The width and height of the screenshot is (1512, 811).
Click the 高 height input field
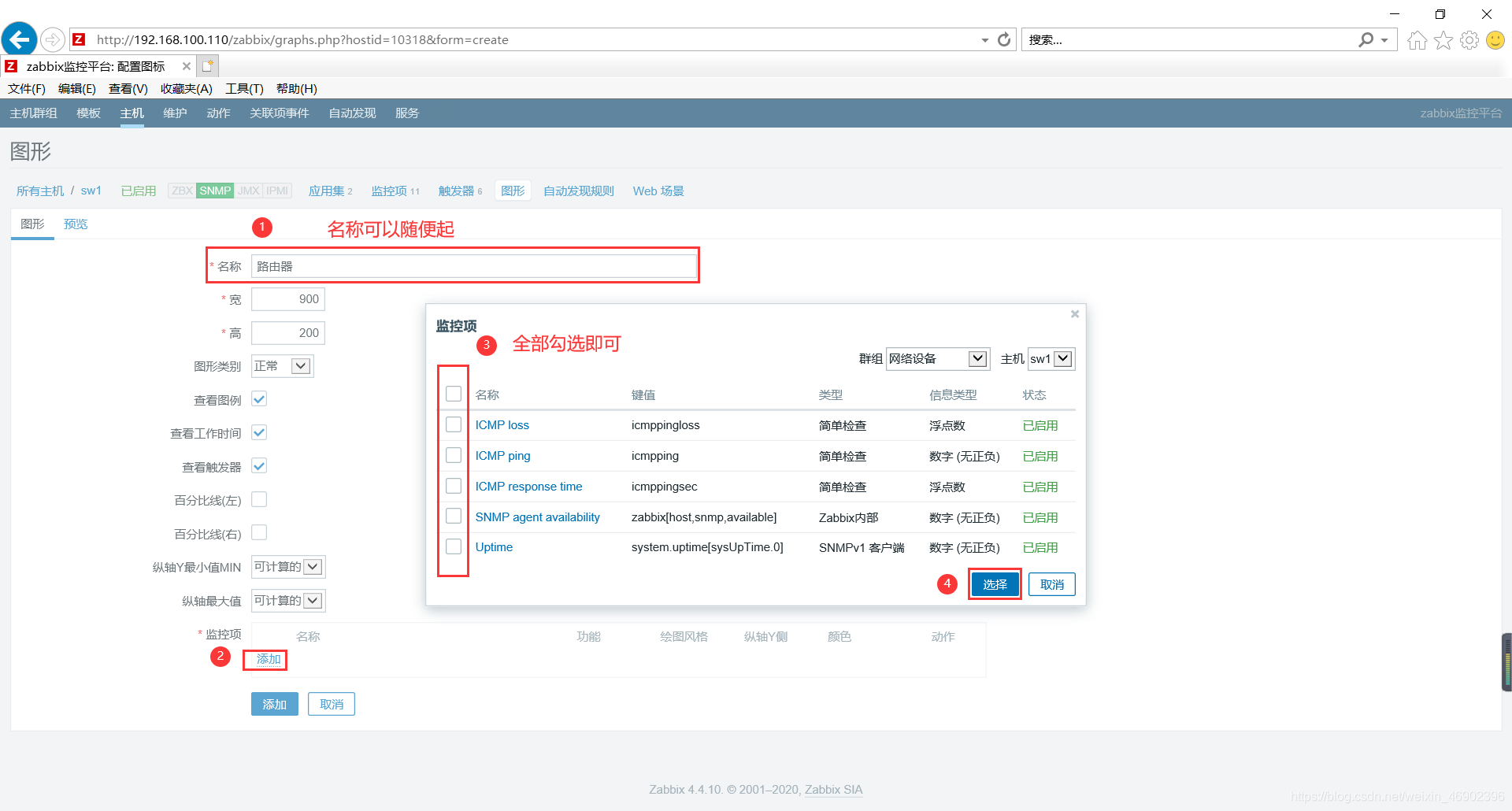pyautogui.click(x=288, y=333)
